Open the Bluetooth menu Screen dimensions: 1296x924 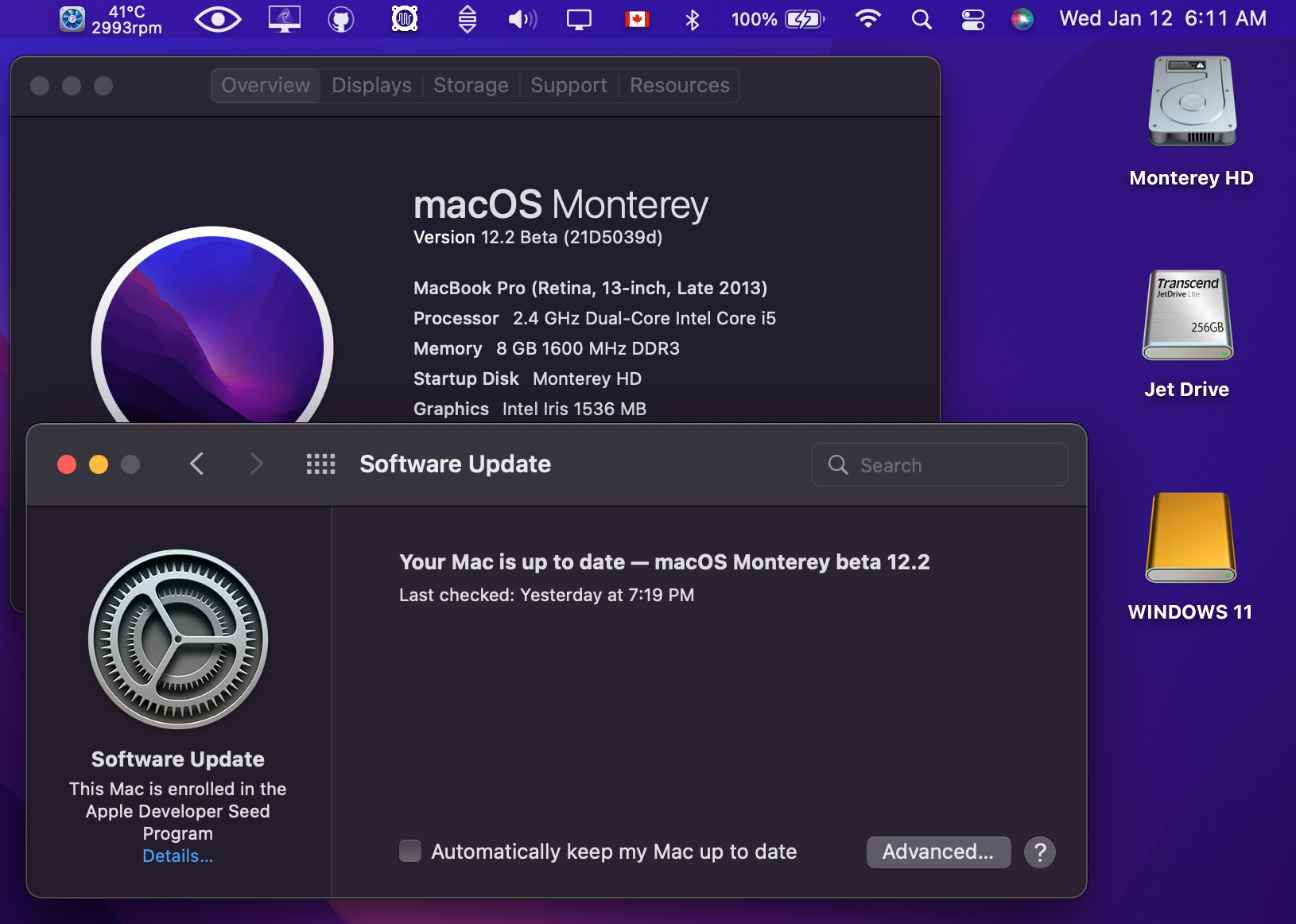[693, 19]
